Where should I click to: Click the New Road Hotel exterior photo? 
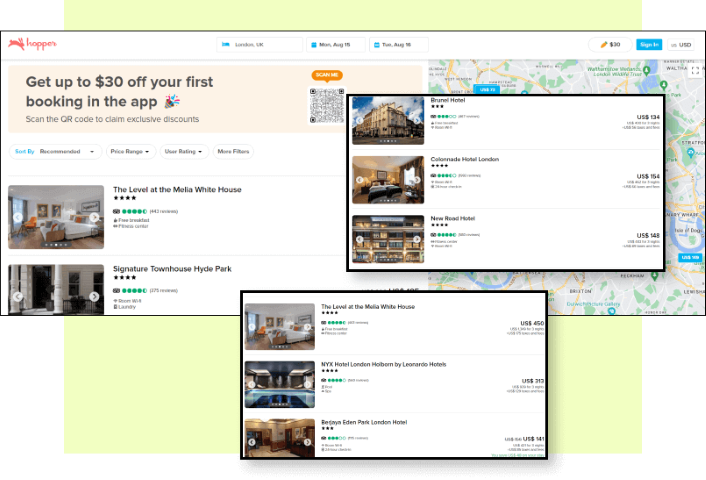coord(388,239)
